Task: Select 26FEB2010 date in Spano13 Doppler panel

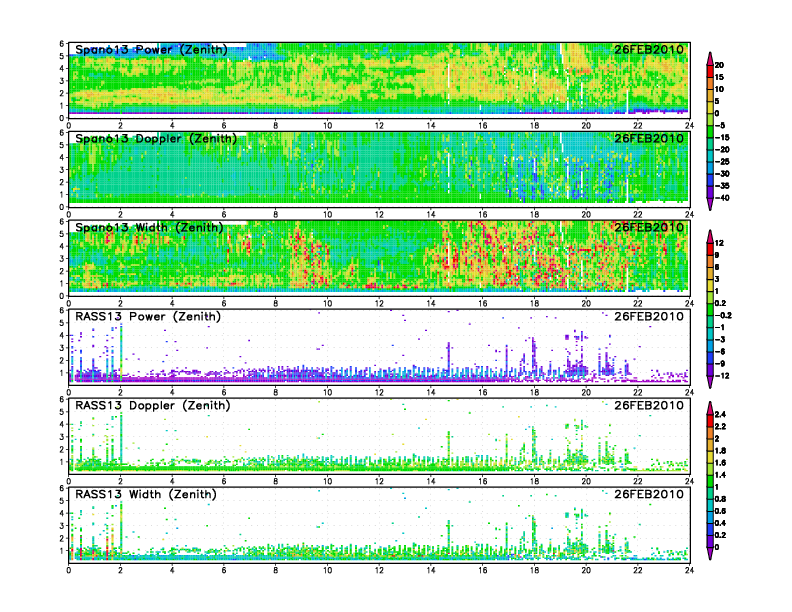Action: point(649,138)
